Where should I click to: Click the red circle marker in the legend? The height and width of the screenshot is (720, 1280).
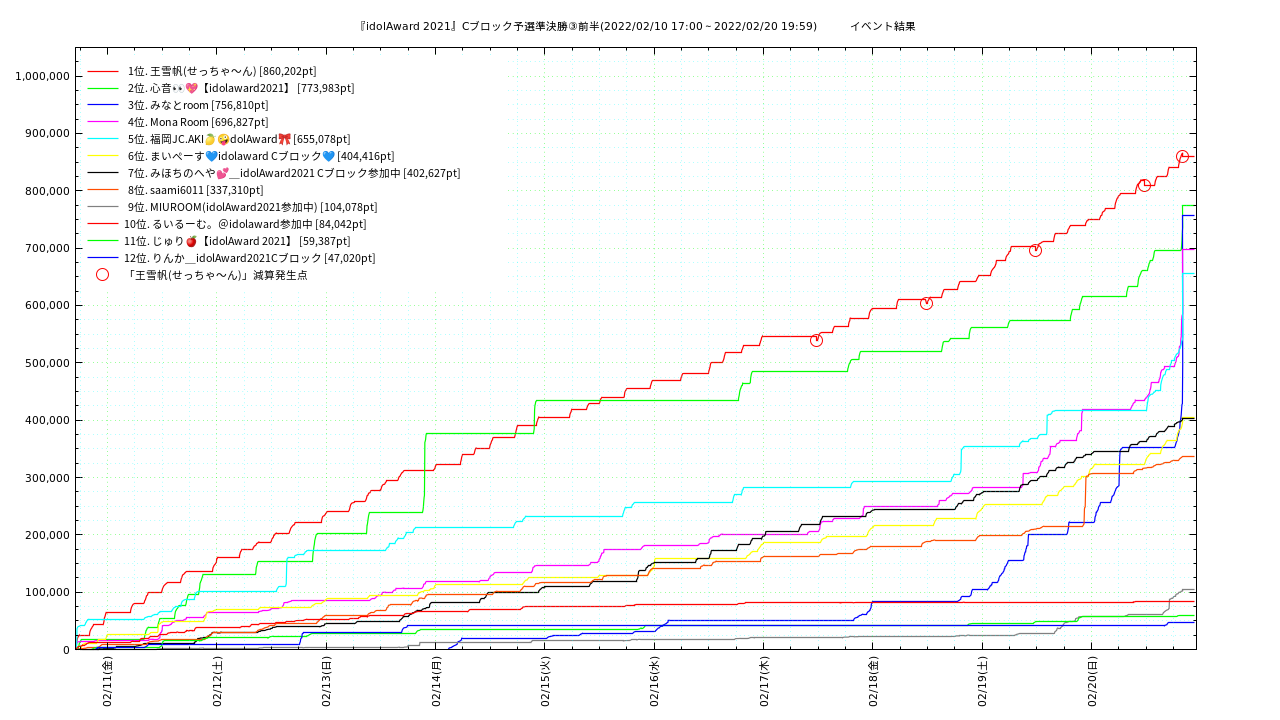[102, 275]
